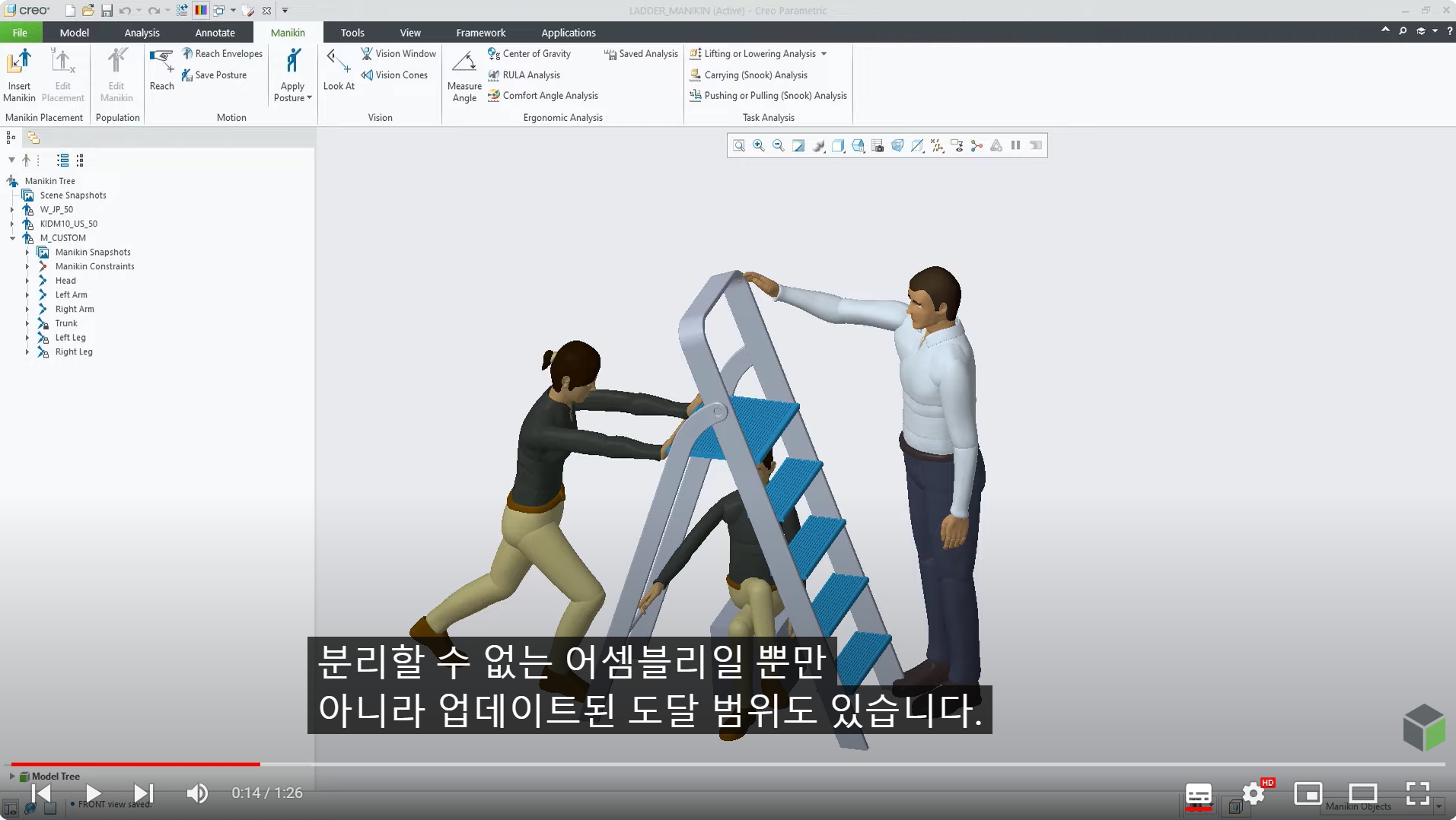Screen dimensions: 1456x820
Task: Click the Regenerate icon in quick access toolbar
Action: point(182,11)
